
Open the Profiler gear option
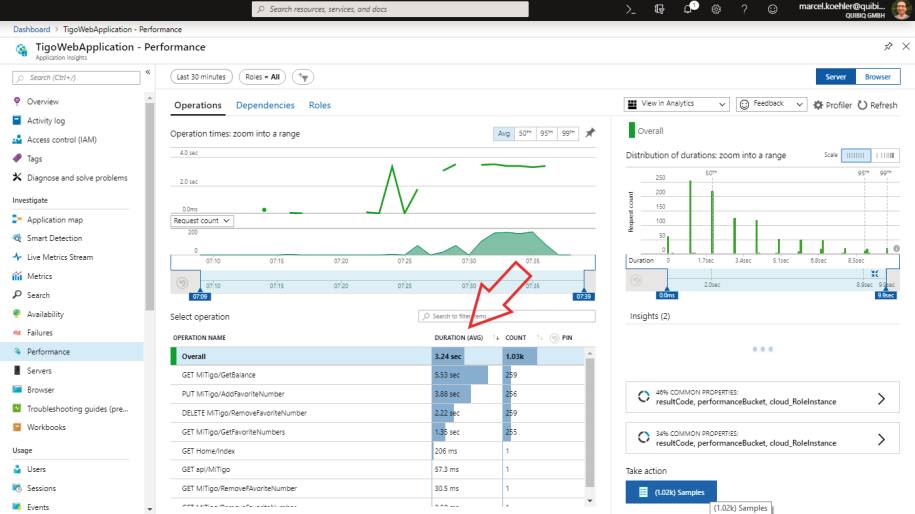tap(832, 105)
